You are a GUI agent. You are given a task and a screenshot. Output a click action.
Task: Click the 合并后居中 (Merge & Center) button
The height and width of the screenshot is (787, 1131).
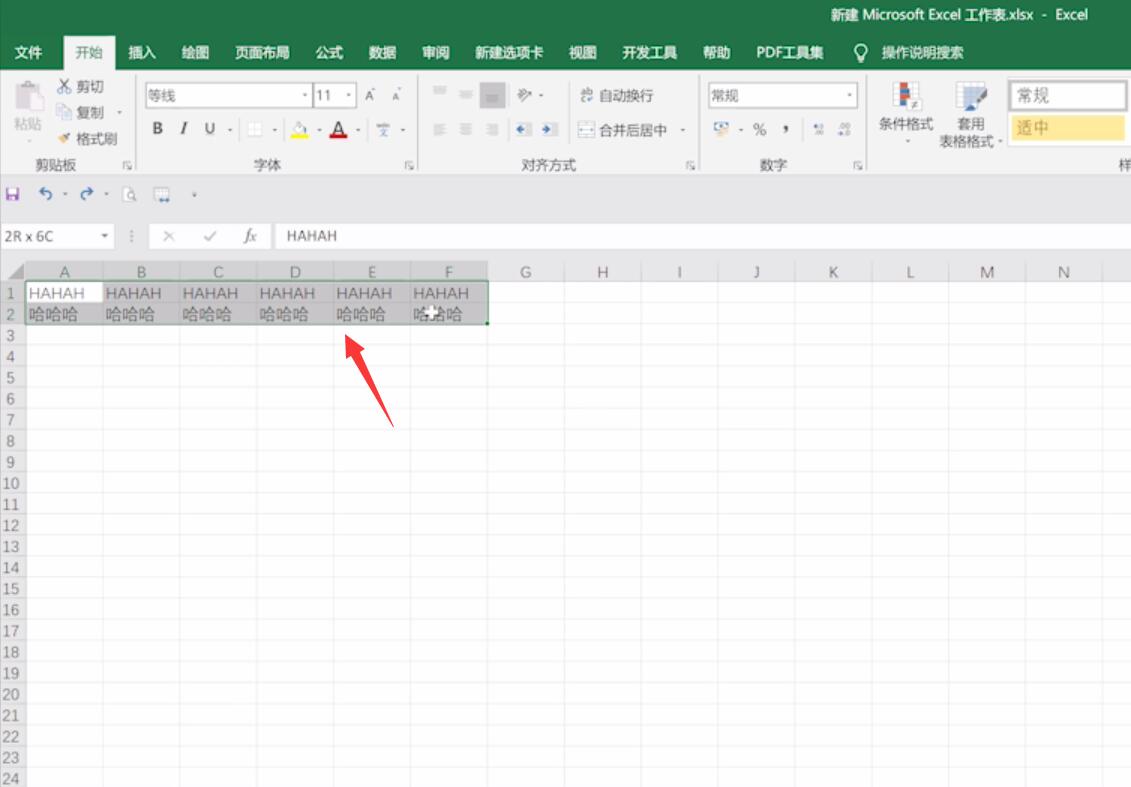[x=622, y=130]
